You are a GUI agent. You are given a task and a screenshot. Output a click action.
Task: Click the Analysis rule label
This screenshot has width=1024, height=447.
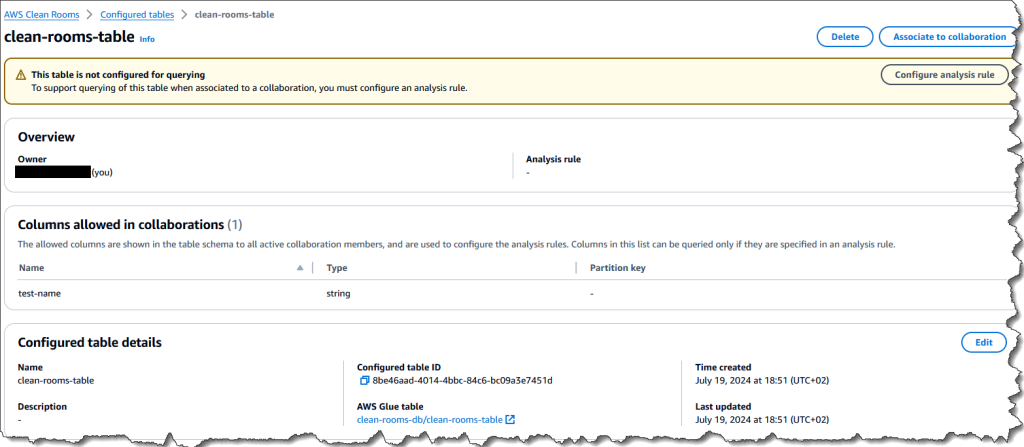[553, 159]
